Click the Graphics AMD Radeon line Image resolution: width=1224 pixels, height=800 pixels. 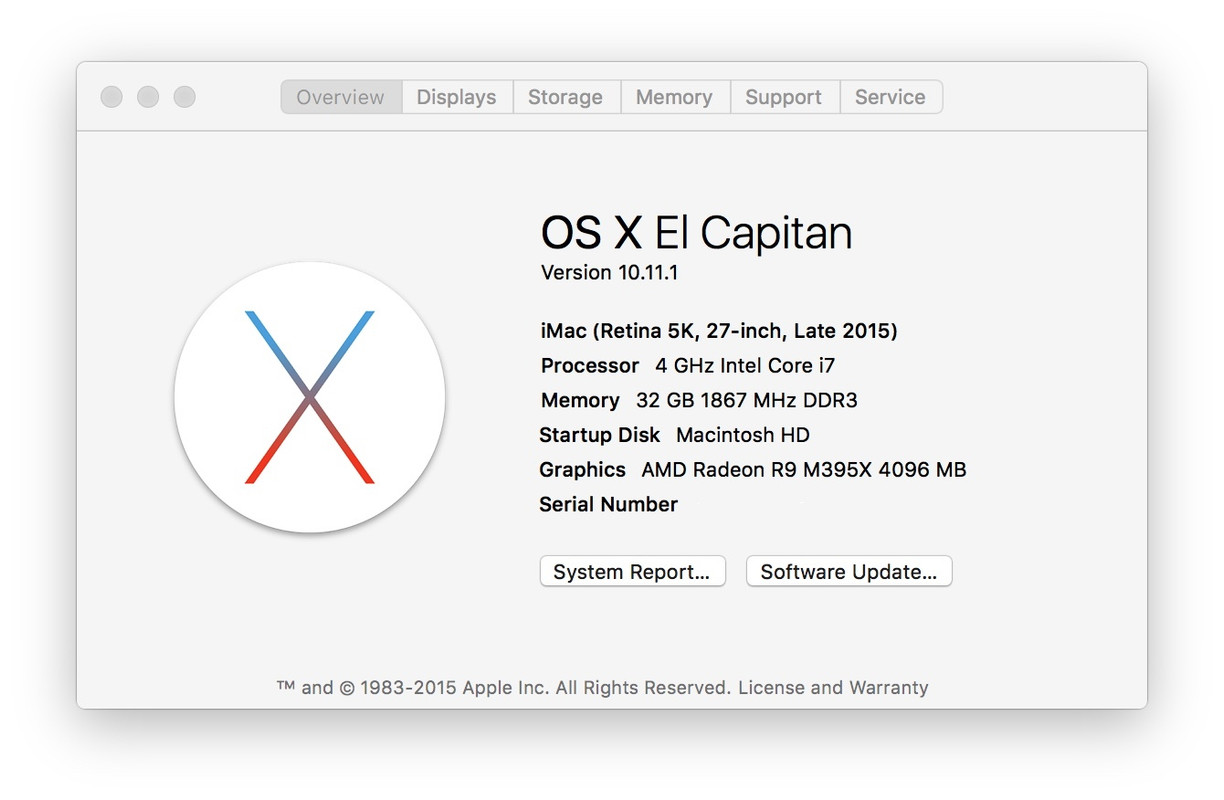[752, 470]
